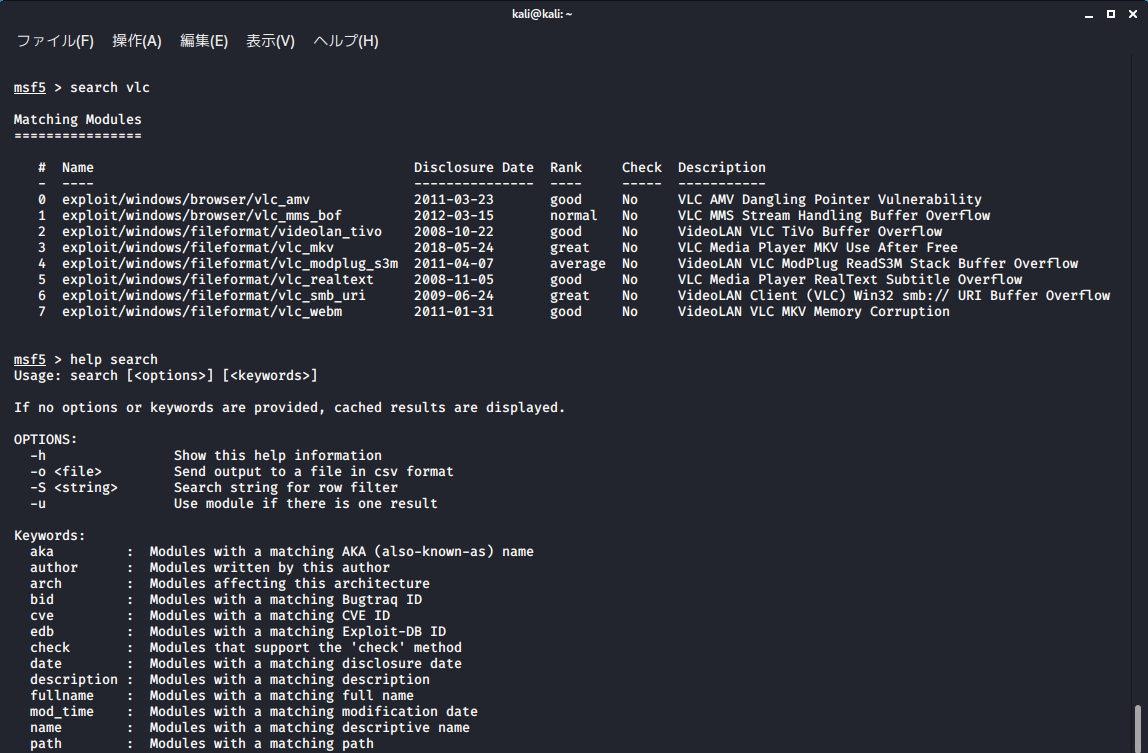
Task: Click the 'description' keyword label
Action: click(73, 680)
